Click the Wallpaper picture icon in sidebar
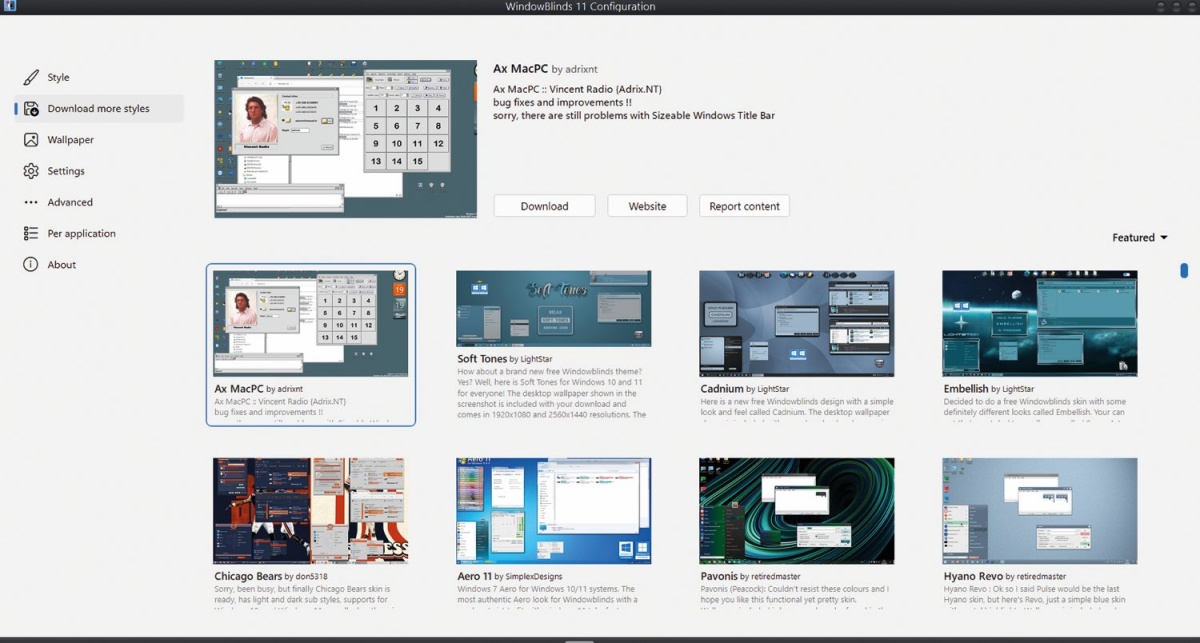 click(31, 140)
